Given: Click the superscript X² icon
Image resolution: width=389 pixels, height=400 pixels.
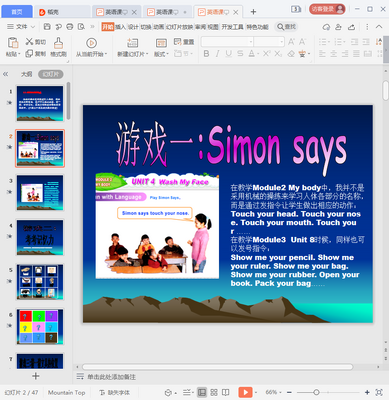Looking at the screenshot, I should pyautogui.click(x=266, y=53).
